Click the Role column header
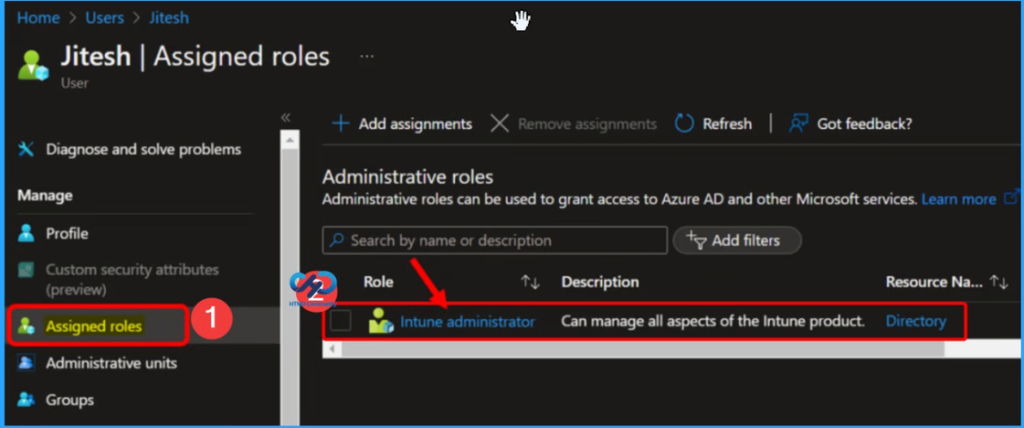The image size is (1024, 428). tap(379, 282)
